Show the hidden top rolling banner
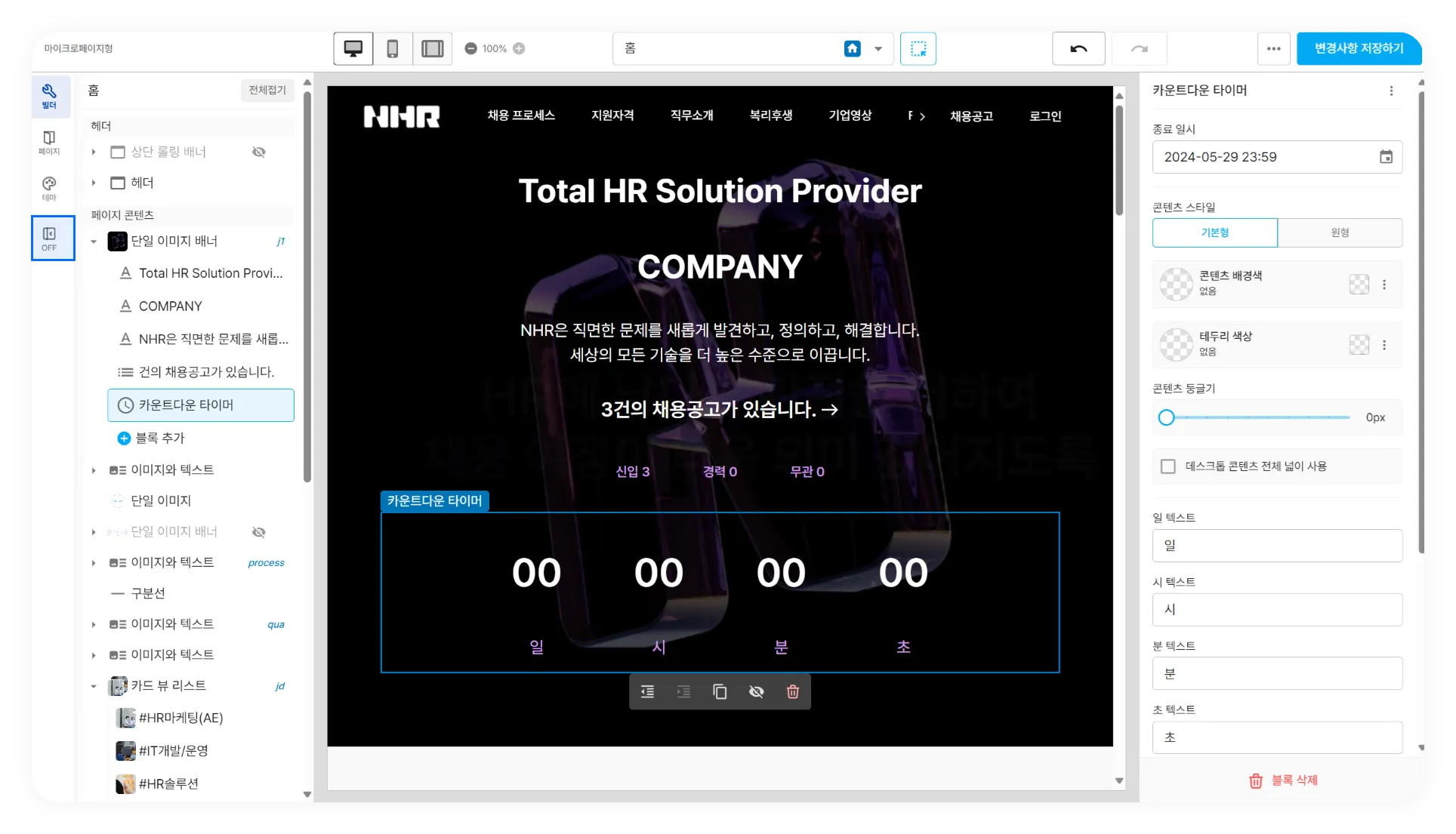Viewport: 1456px width, 834px height. tap(258, 152)
